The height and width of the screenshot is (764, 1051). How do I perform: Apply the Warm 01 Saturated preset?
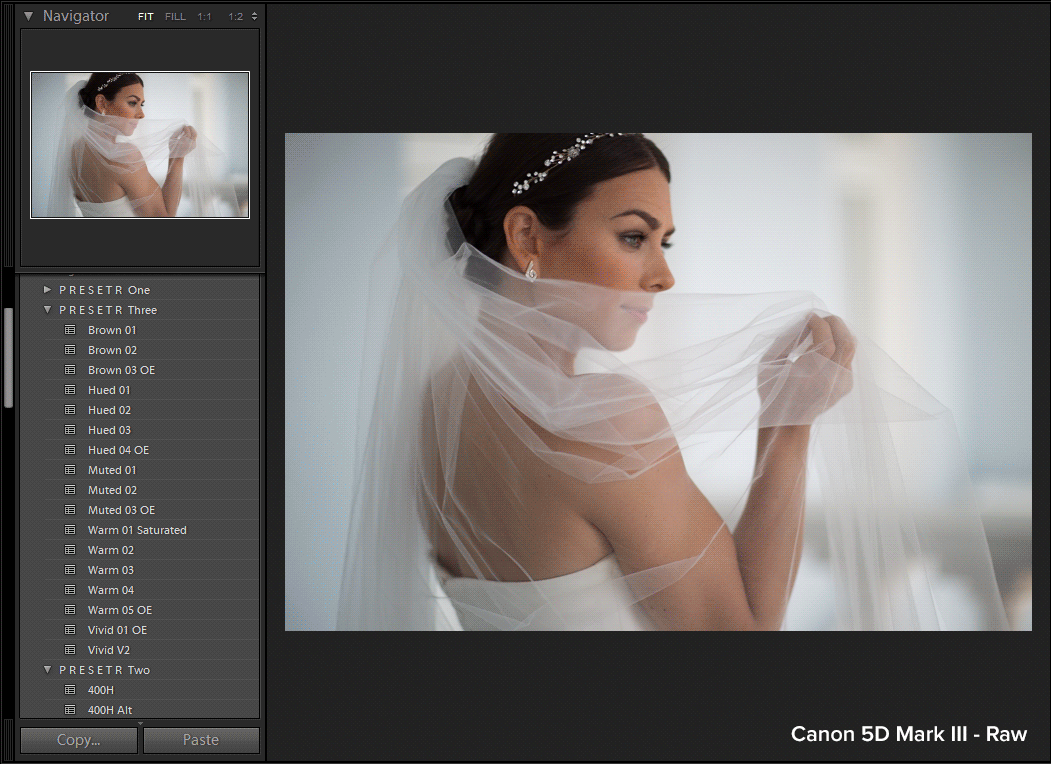coord(69,529)
